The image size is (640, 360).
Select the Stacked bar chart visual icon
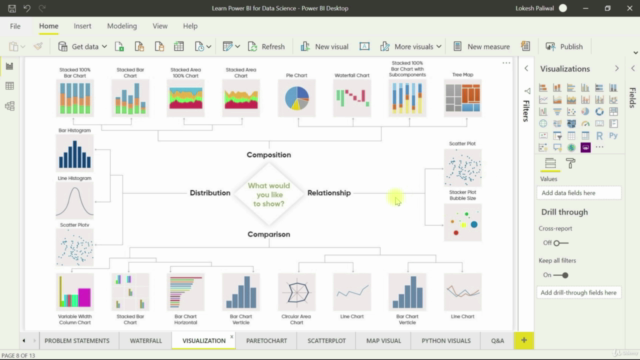point(543,88)
